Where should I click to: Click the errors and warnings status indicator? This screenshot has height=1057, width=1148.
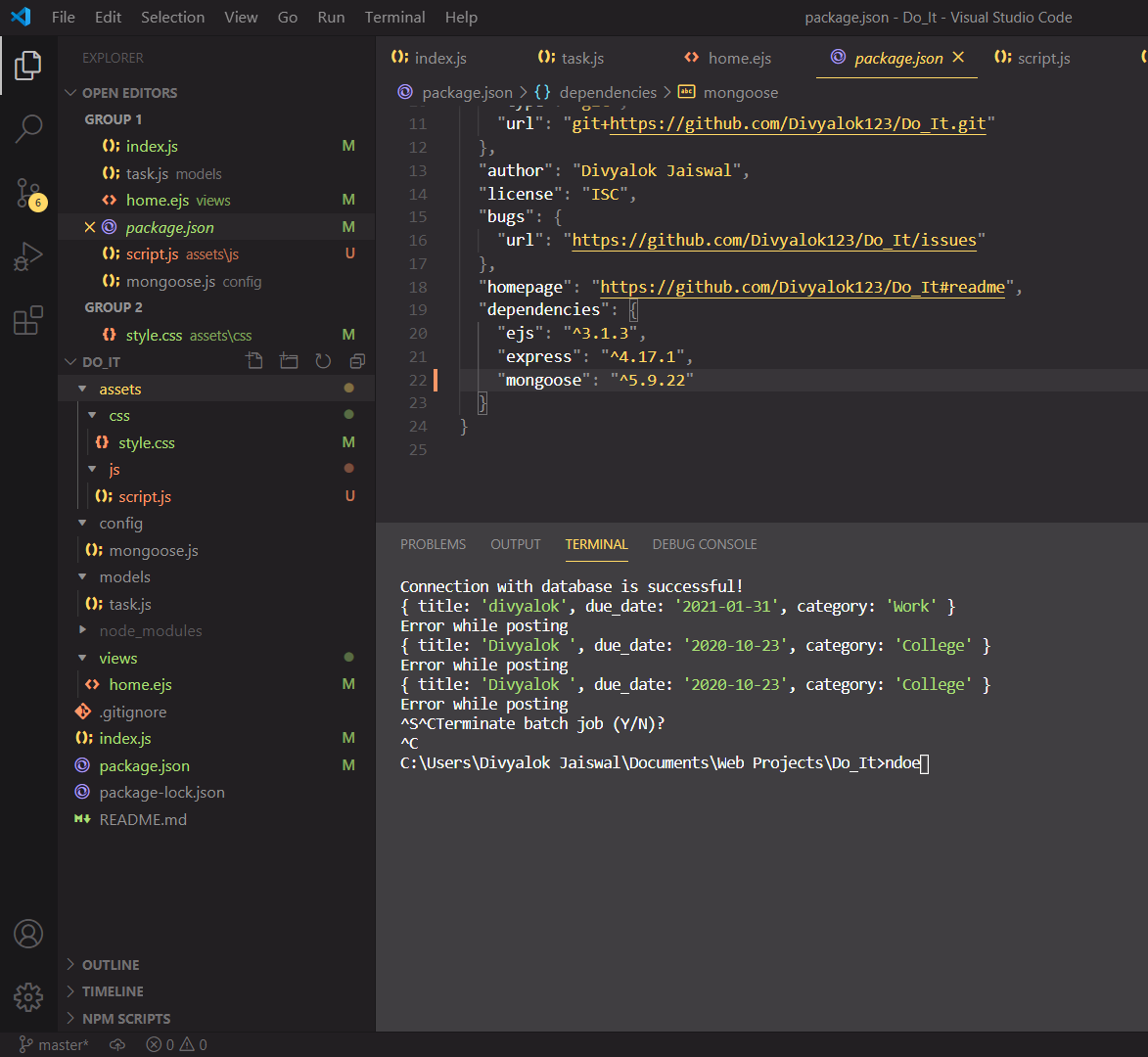[x=176, y=1044]
